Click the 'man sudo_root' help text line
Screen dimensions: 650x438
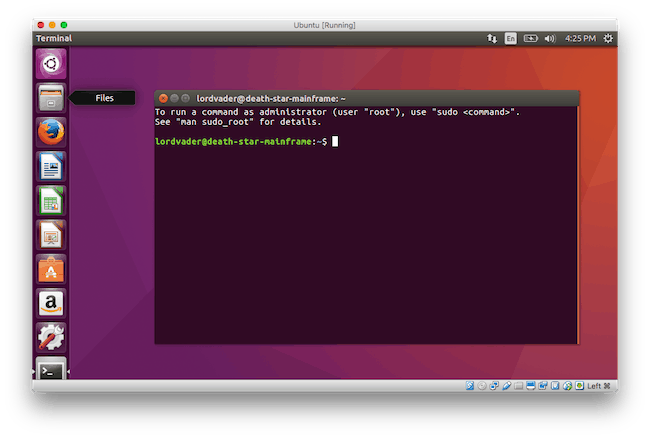[x=238, y=122]
